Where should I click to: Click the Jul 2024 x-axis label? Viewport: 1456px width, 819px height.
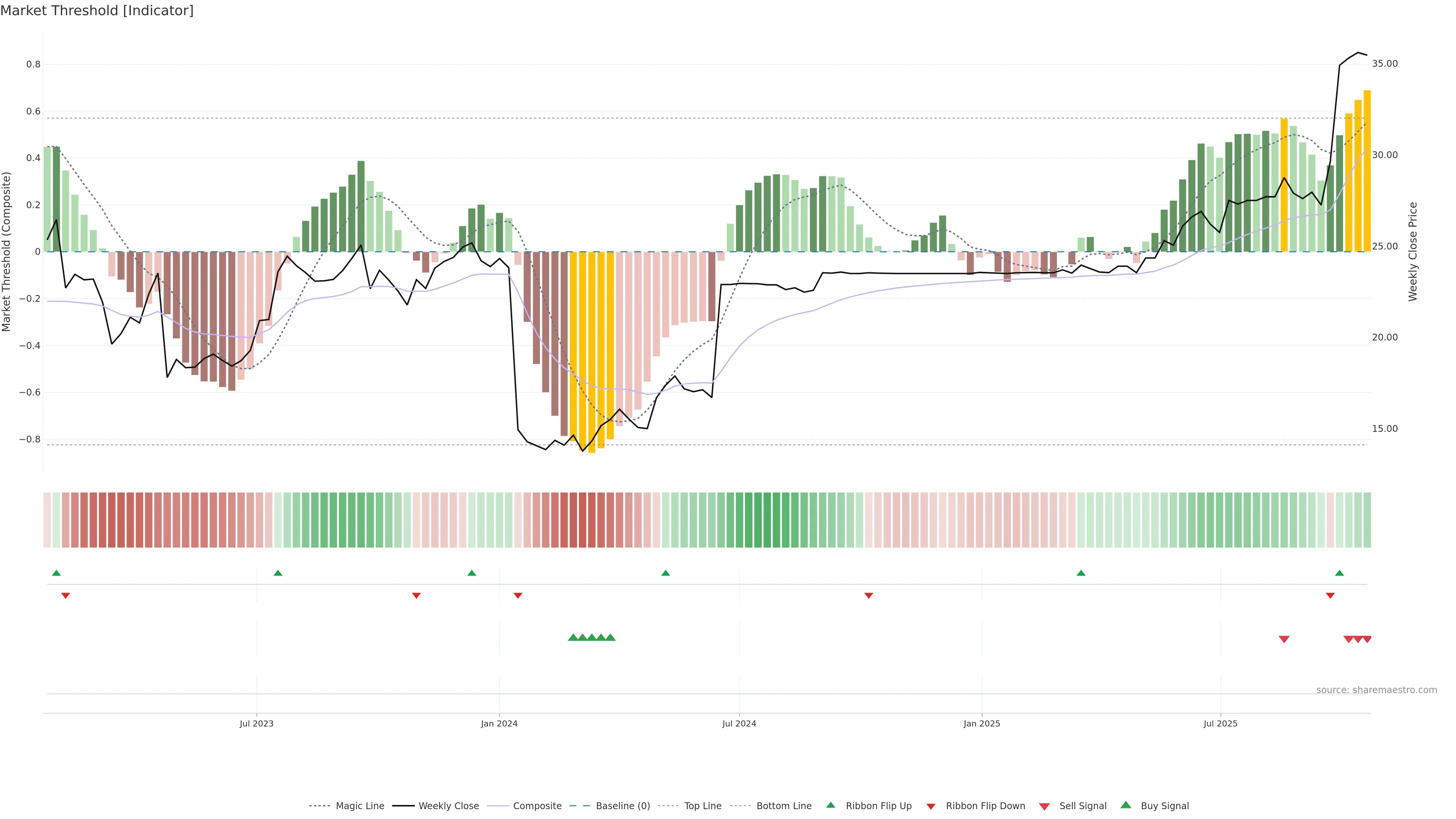coord(739,723)
